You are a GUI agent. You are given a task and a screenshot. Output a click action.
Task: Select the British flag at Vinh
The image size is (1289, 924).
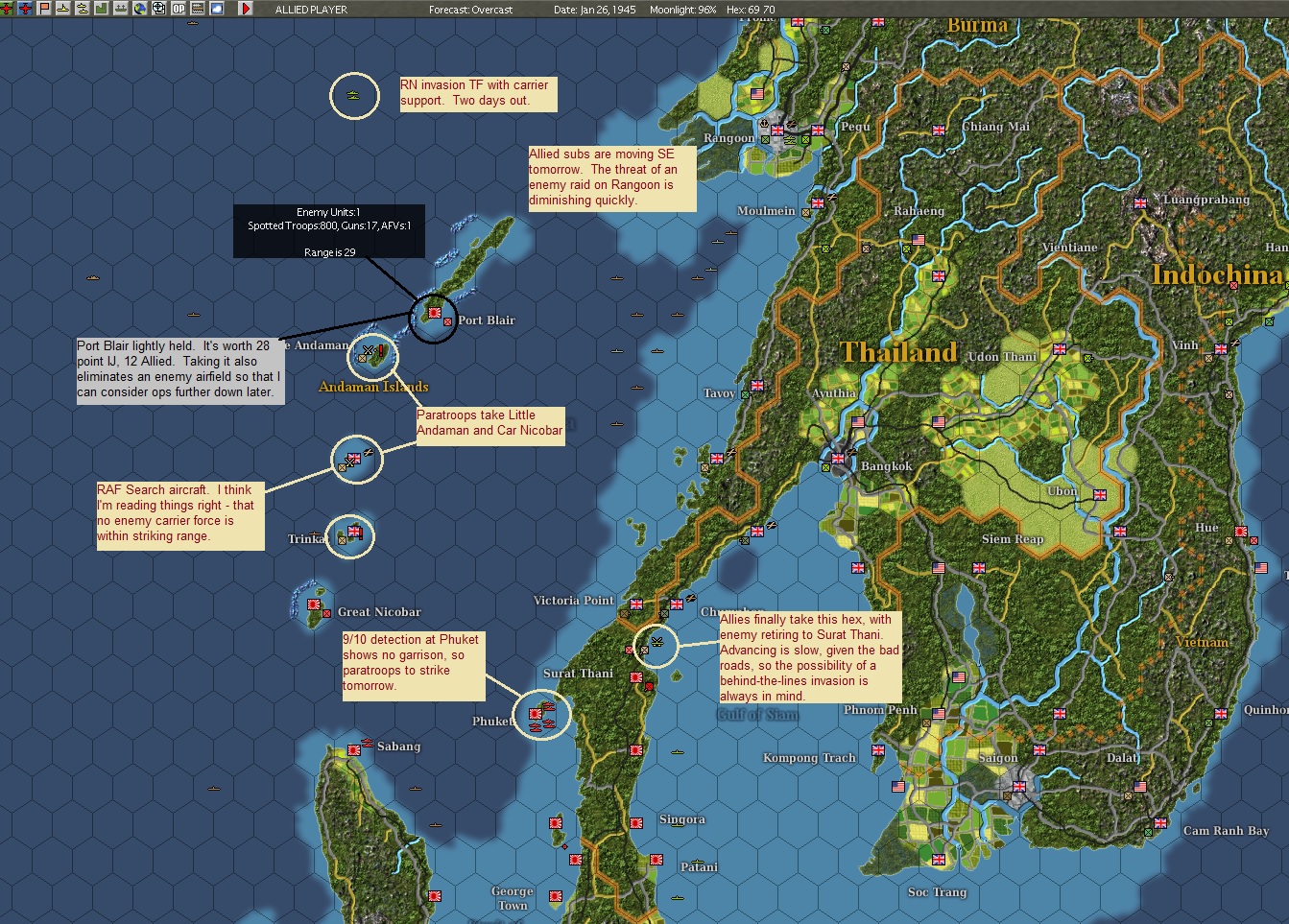[x=1221, y=349]
